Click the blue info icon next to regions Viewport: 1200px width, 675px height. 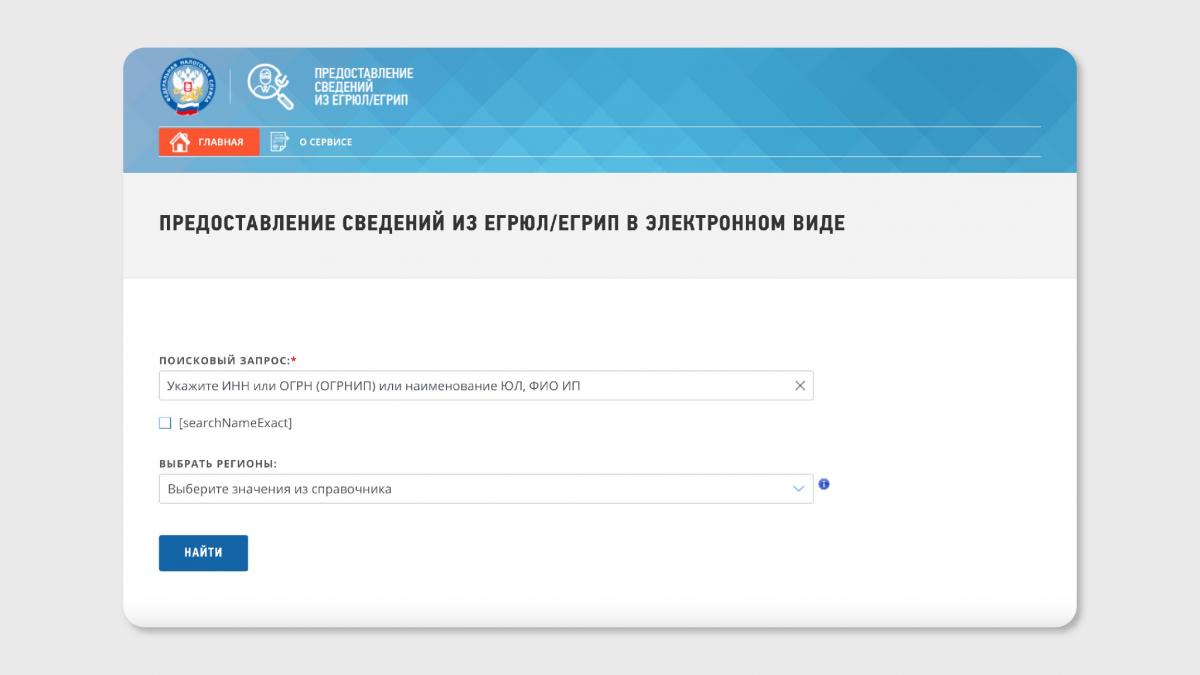824,484
